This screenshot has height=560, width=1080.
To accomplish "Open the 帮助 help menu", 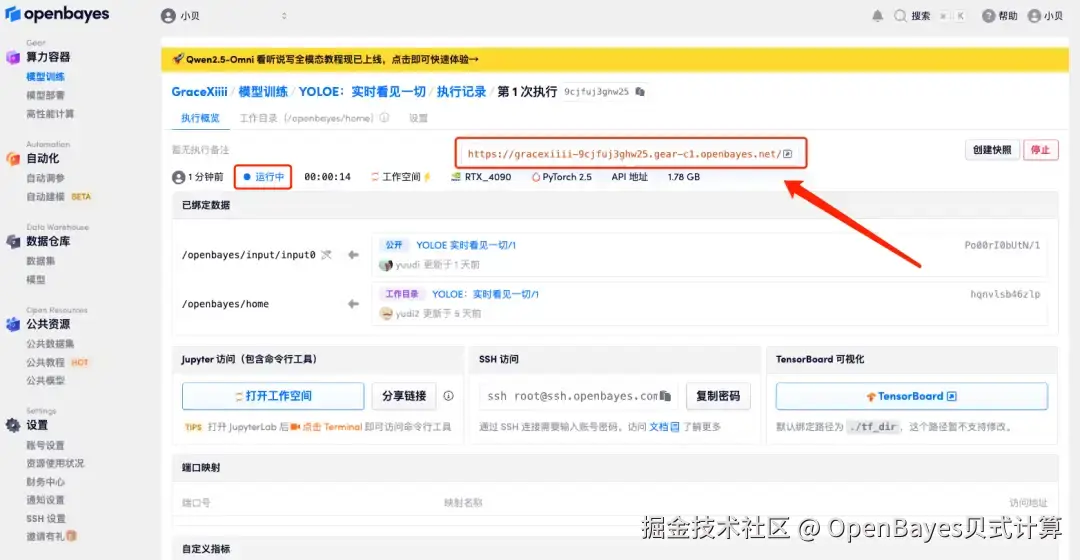I will click(1000, 16).
